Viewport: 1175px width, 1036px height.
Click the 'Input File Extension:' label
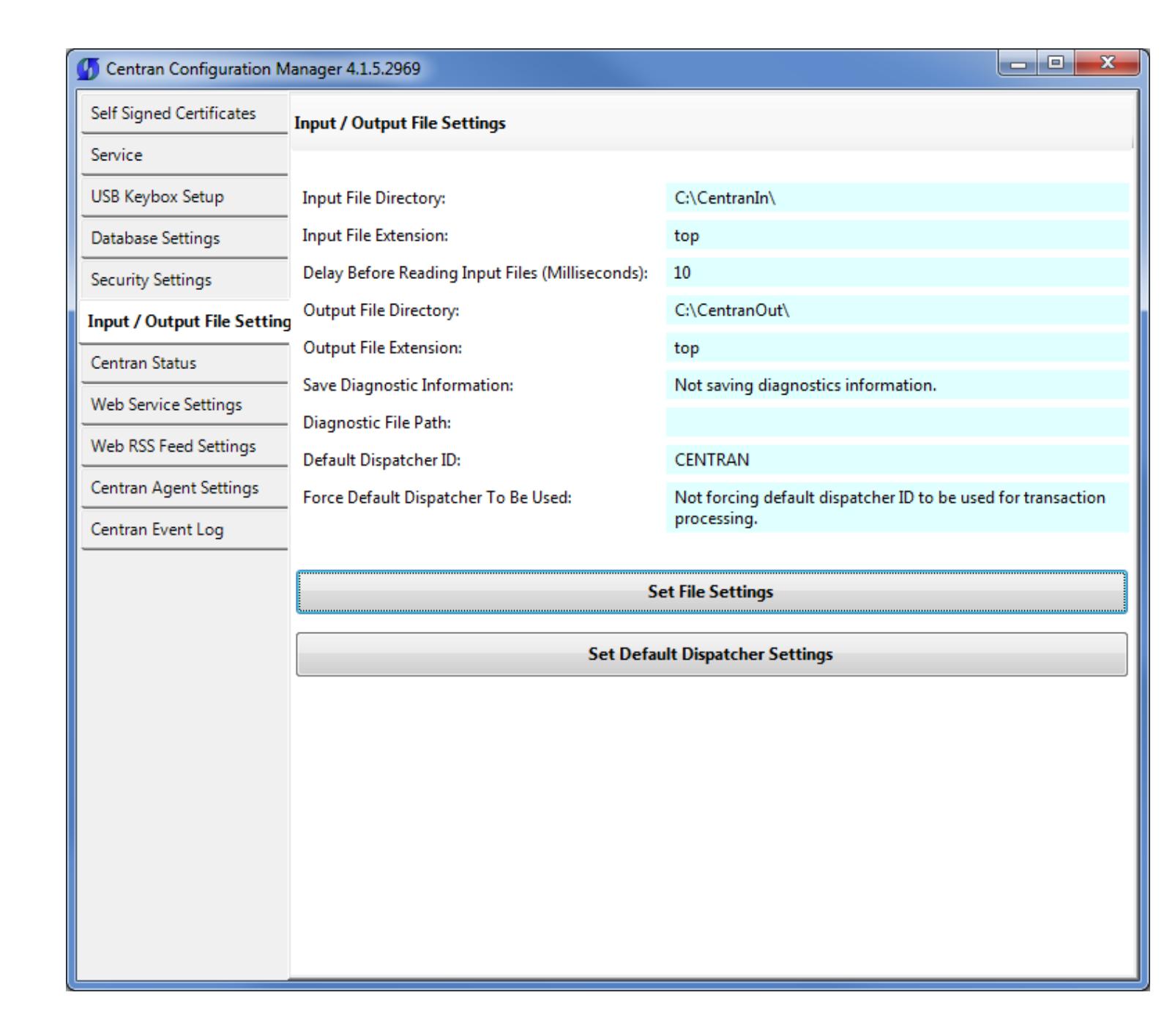376,236
